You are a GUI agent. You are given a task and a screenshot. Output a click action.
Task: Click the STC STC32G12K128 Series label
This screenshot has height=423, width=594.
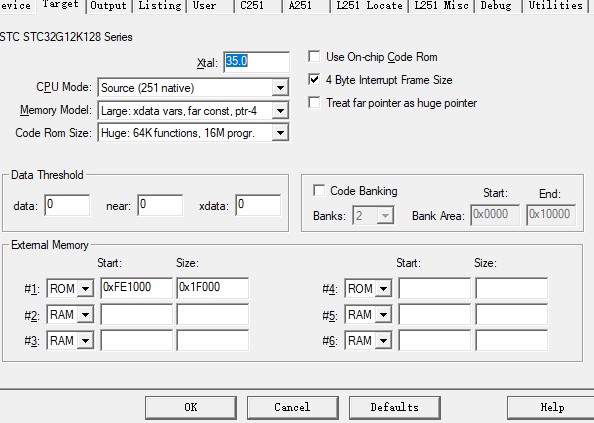coord(66,37)
